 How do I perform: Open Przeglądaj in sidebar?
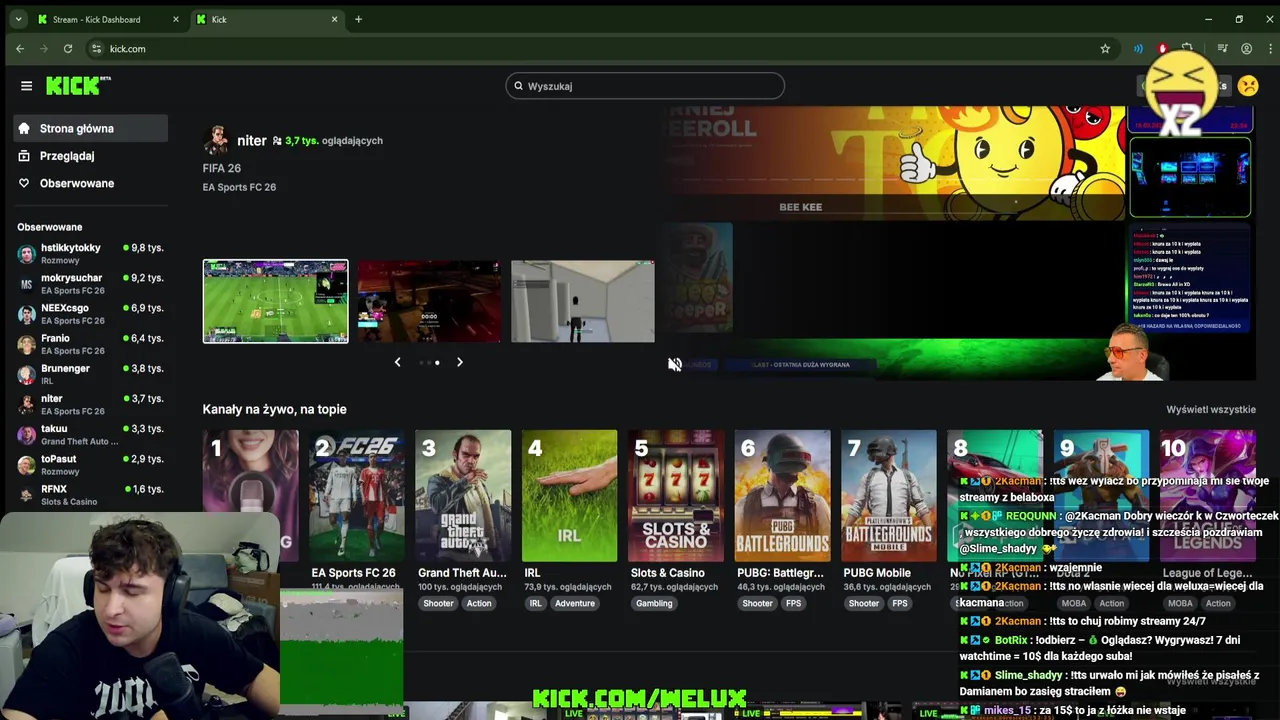tap(91, 156)
